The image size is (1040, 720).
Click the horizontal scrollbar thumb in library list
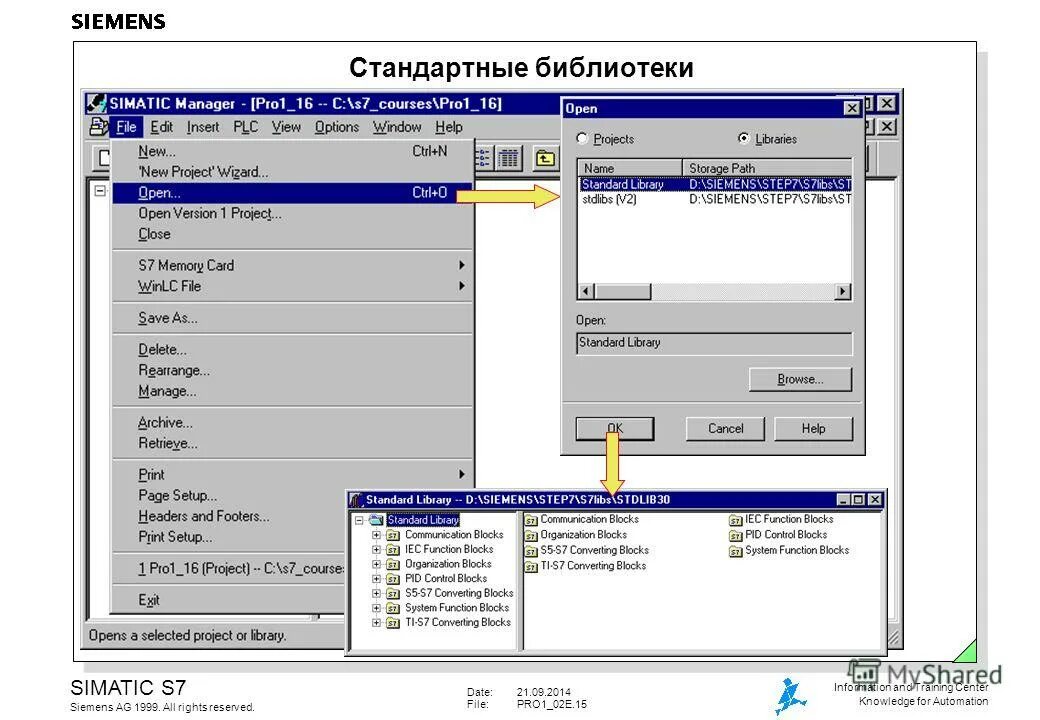click(623, 292)
